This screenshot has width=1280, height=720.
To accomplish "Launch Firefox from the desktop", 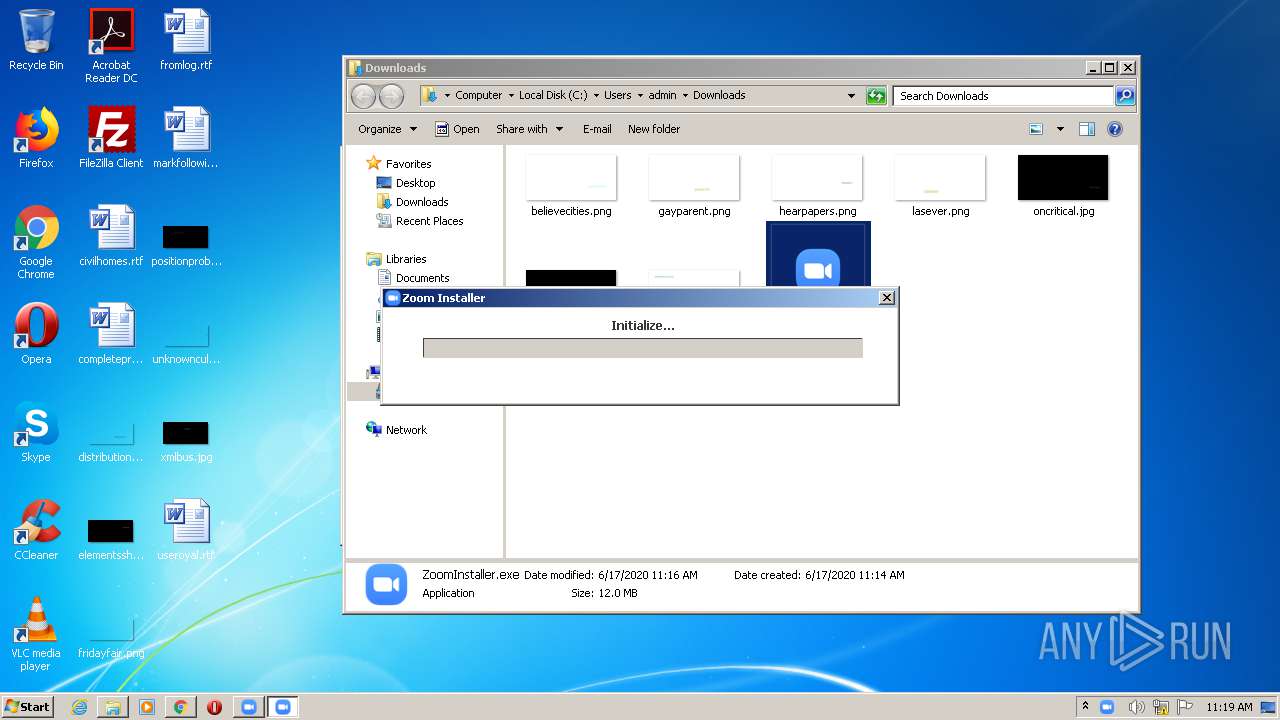I will 36,138.
